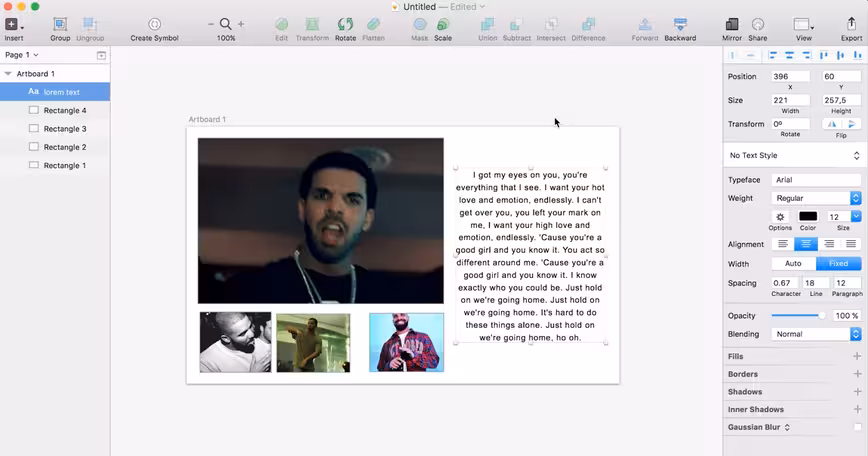Open the black text Color swatch
The height and width of the screenshot is (456, 868).
[808, 216]
